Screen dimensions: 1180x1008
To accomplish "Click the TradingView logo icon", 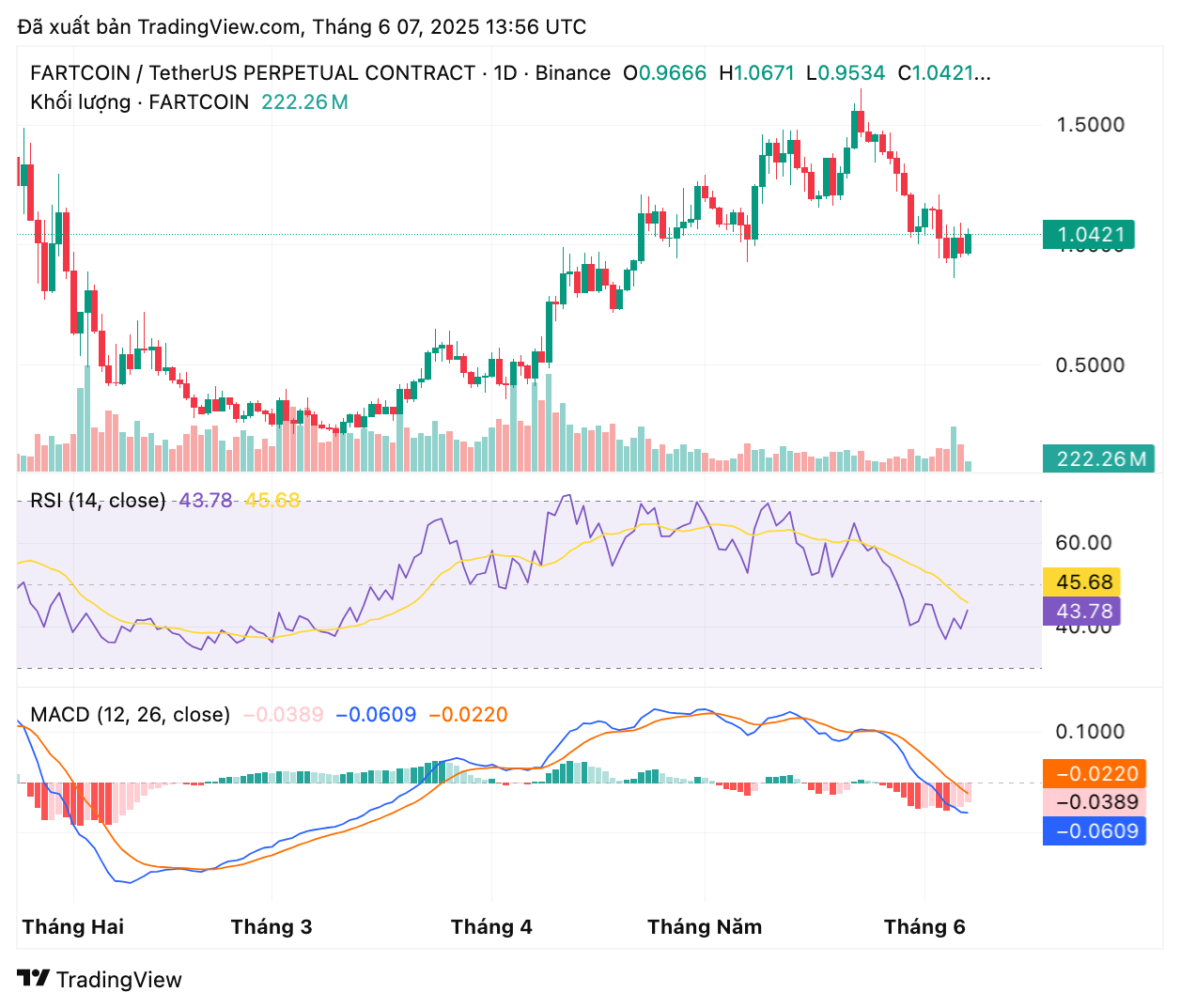I will [34, 979].
